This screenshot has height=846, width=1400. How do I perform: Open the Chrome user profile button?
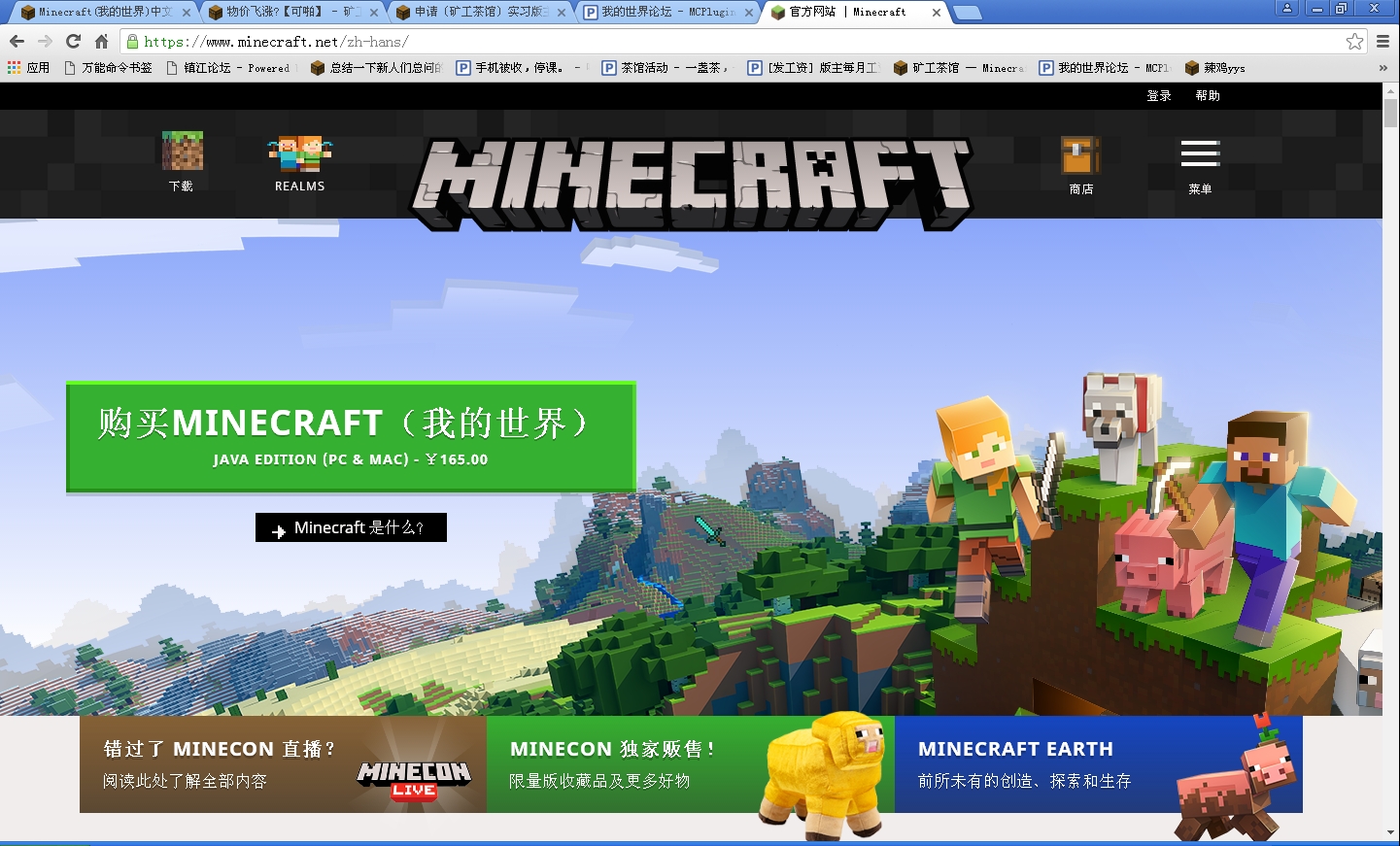(x=1287, y=8)
